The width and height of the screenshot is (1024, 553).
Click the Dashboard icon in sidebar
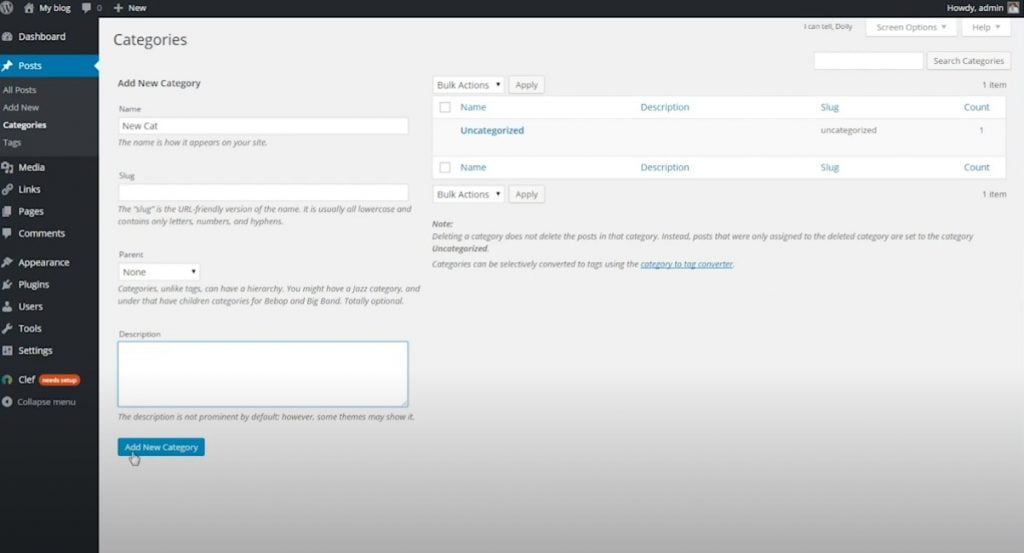pos(8,37)
